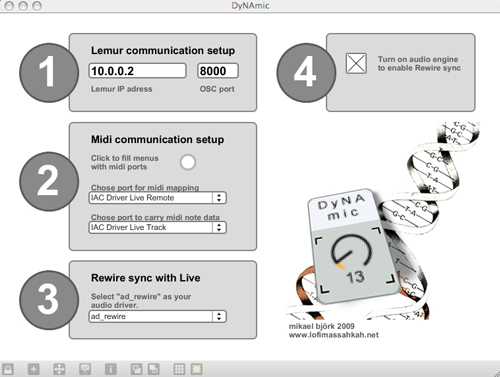Click 'Chose port to carry midi note data'

click(x=155, y=217)
